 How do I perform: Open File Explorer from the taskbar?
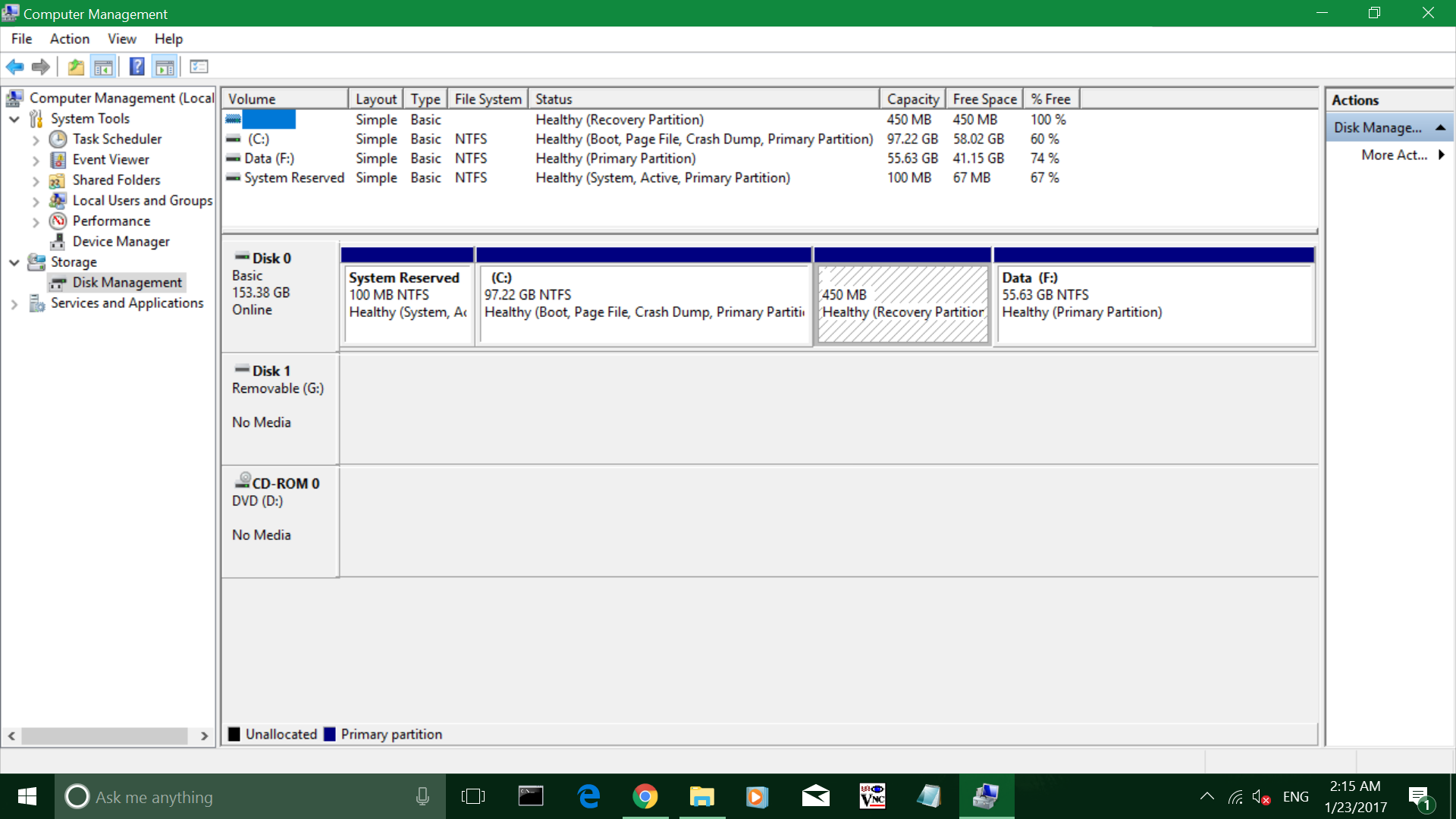pyautogui.click(x=701, y=796)
